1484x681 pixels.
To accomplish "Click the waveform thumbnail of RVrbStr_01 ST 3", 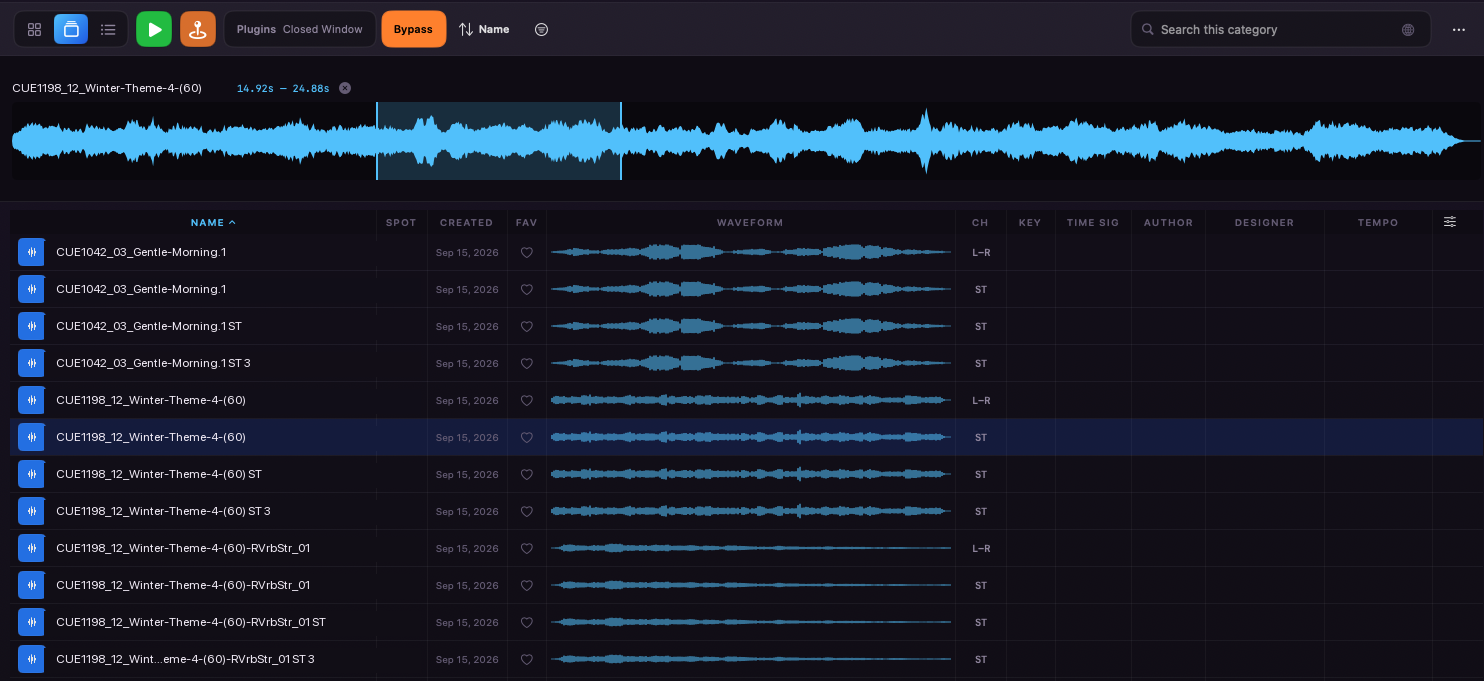I will (750, 659).
